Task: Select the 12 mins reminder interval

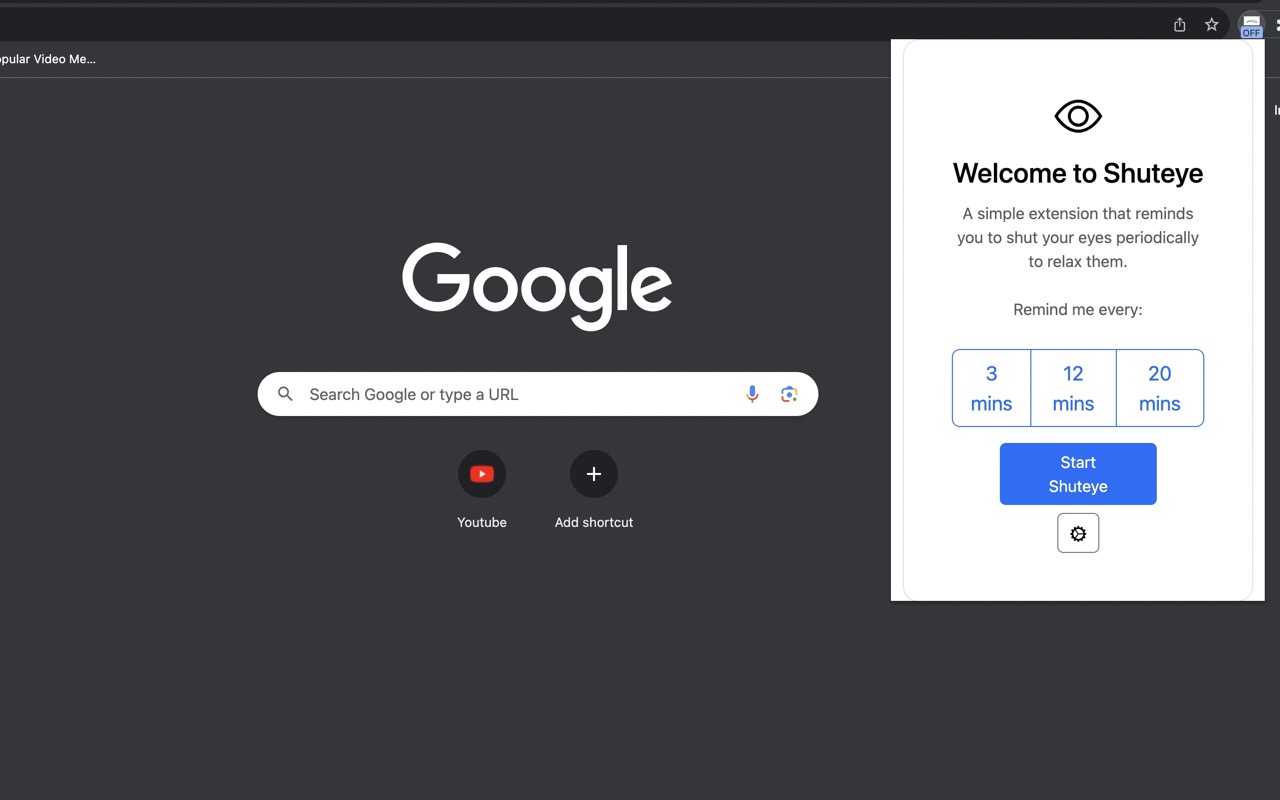Action: coord(1073,388)
